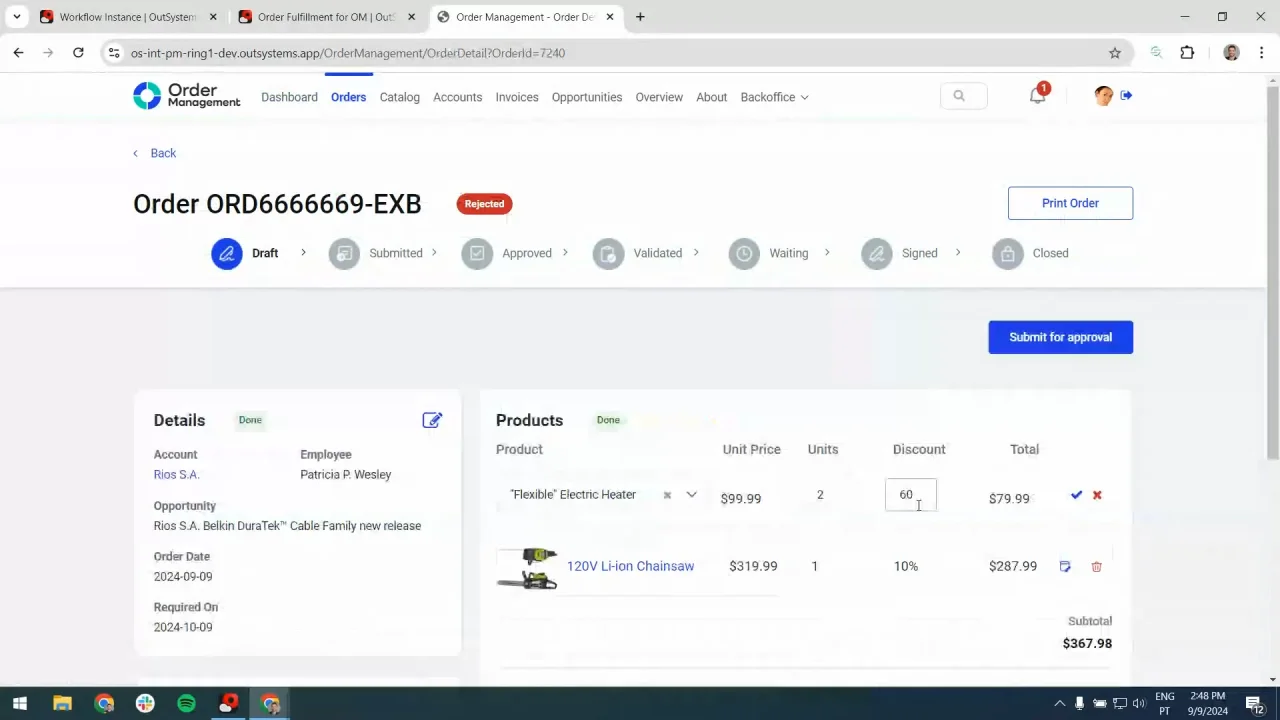The width and height of the screenshot is (1280, 720).
Task: Go Back to the orders list
Action: pos(154,153)
